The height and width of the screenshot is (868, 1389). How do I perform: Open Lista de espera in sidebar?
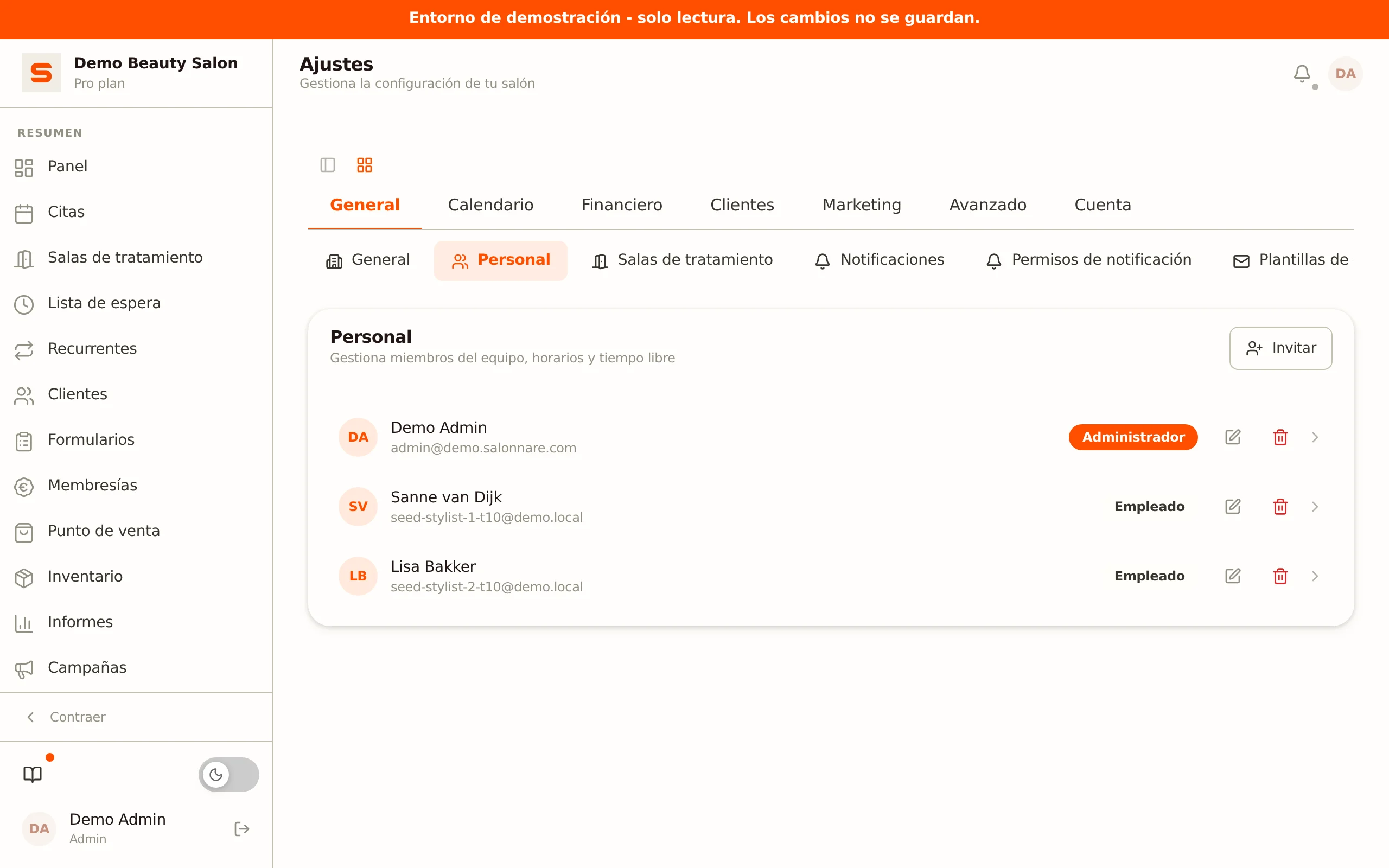click(136, 303)
